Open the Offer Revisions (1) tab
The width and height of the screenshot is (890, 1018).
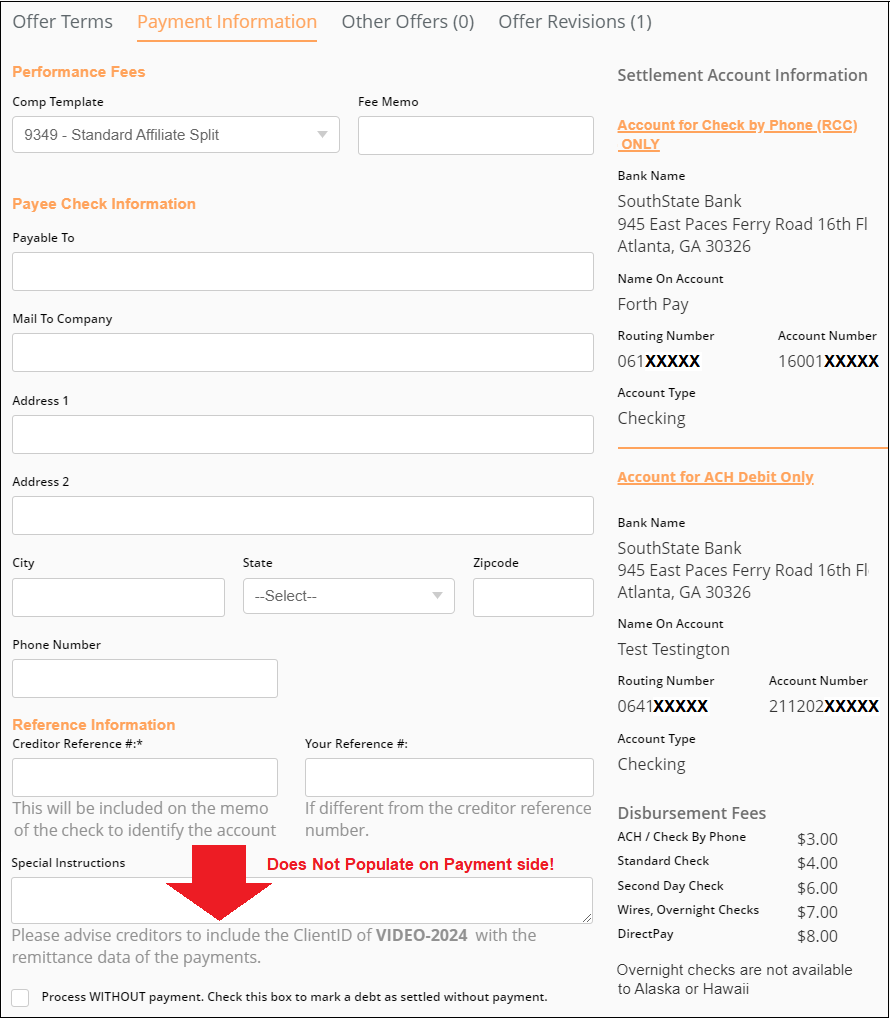[x=575, y=21]
